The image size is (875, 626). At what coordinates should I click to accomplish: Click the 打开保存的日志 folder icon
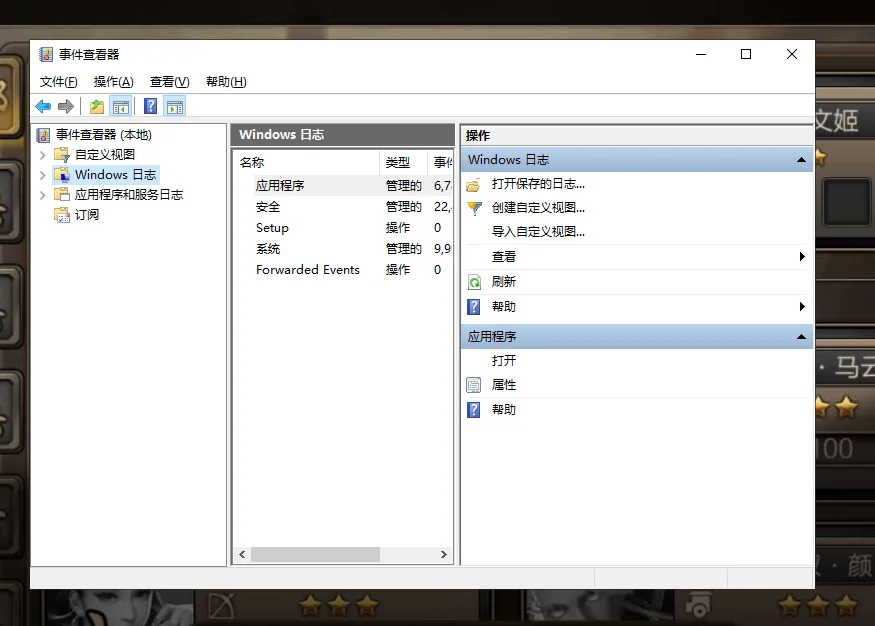click(x=474, y=185)
